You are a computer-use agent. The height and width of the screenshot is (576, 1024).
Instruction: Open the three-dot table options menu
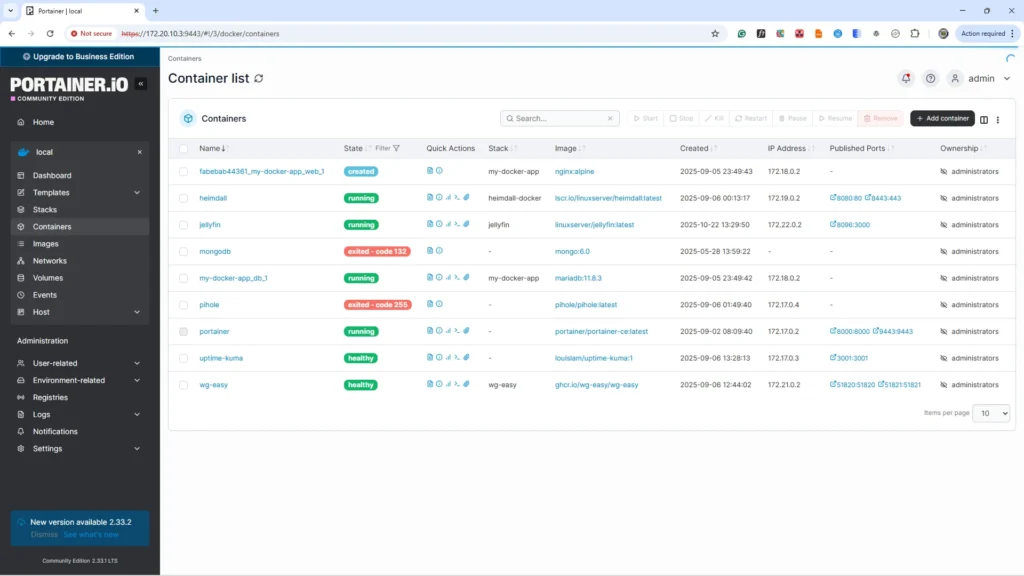tap(998, 119)
